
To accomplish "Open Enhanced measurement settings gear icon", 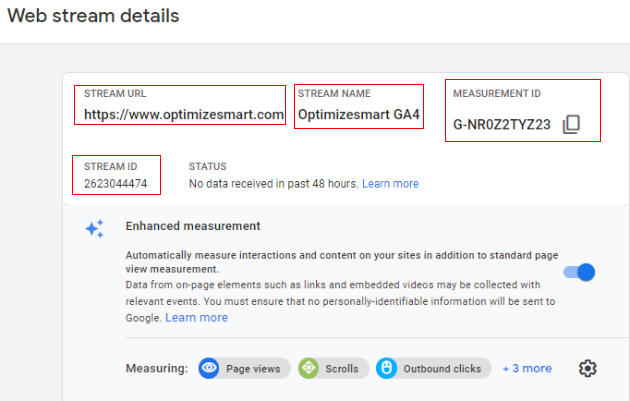I will point(587,368).
